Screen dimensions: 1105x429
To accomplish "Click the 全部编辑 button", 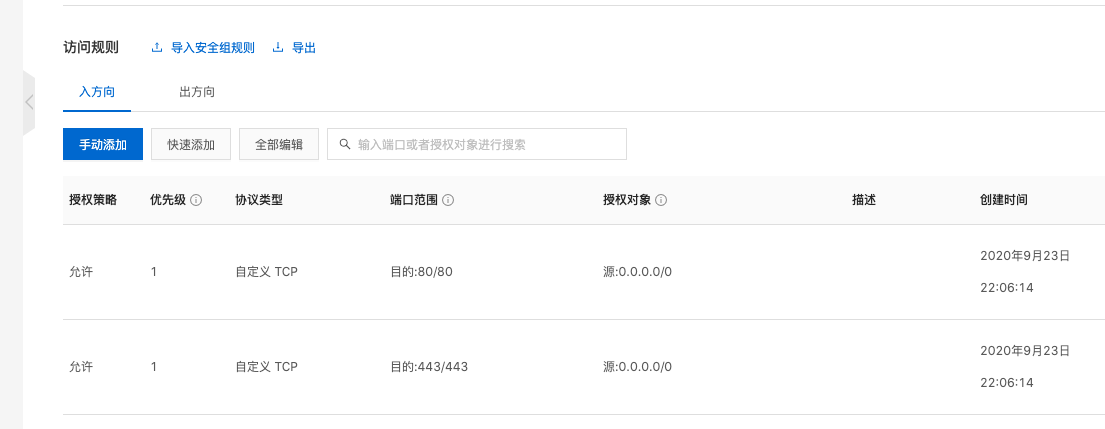I will point(279,144).
